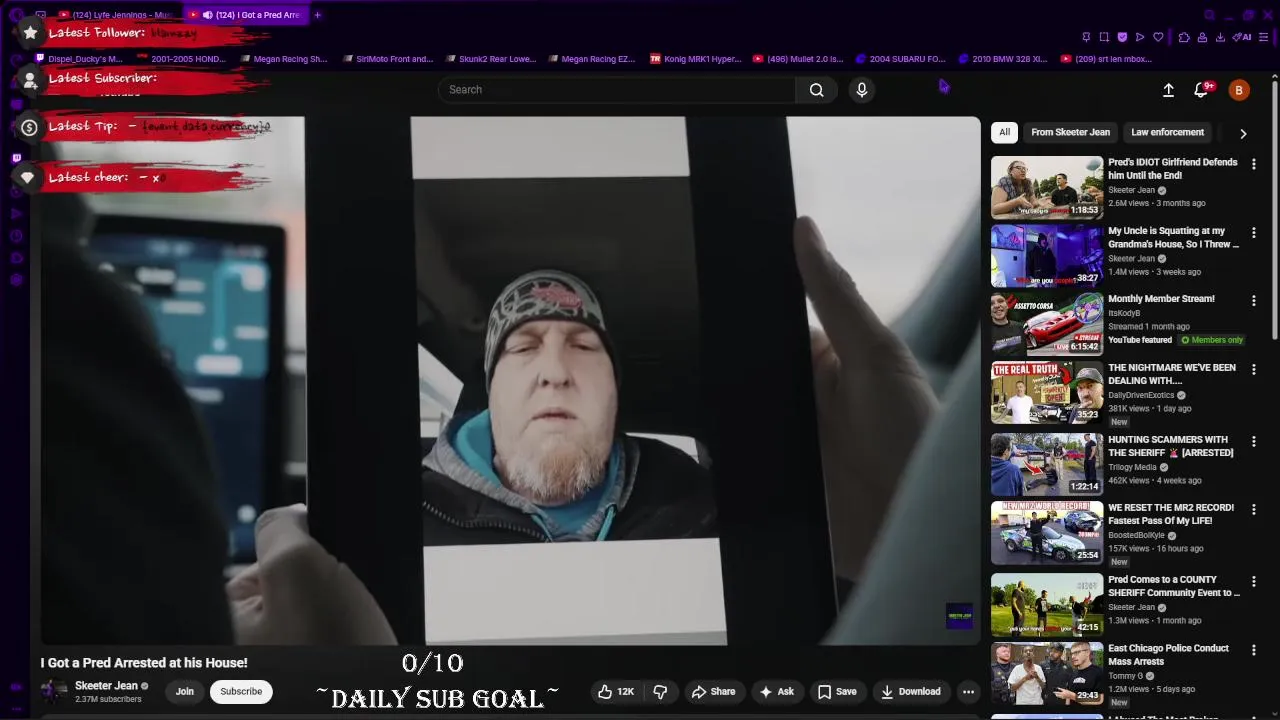Open the extensions cube icon
Viewport: 1280px width, 720px height.
pyautogui.click(x=1184, y=37)
